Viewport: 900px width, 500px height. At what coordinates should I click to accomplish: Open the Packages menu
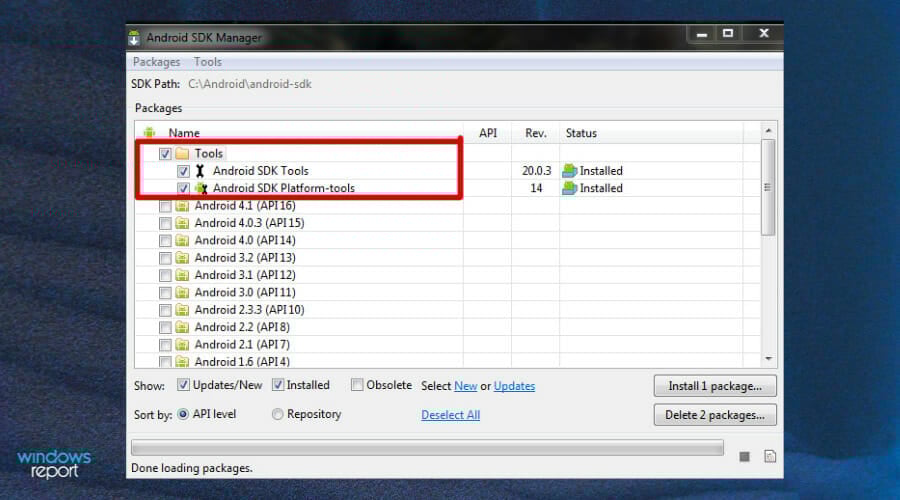pos(156,62)
